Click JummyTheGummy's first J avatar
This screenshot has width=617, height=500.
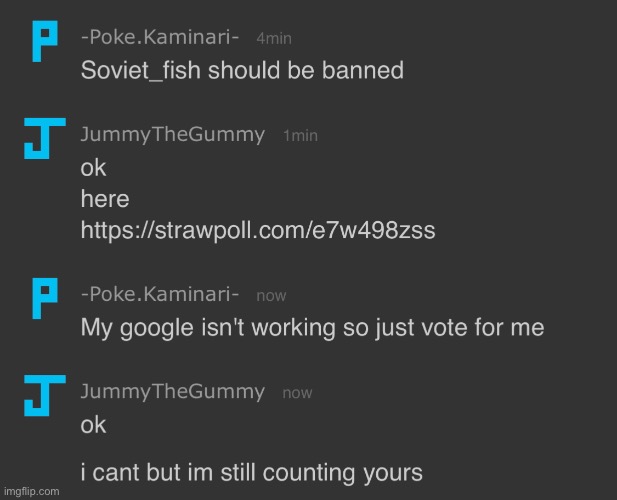point(45,138)
